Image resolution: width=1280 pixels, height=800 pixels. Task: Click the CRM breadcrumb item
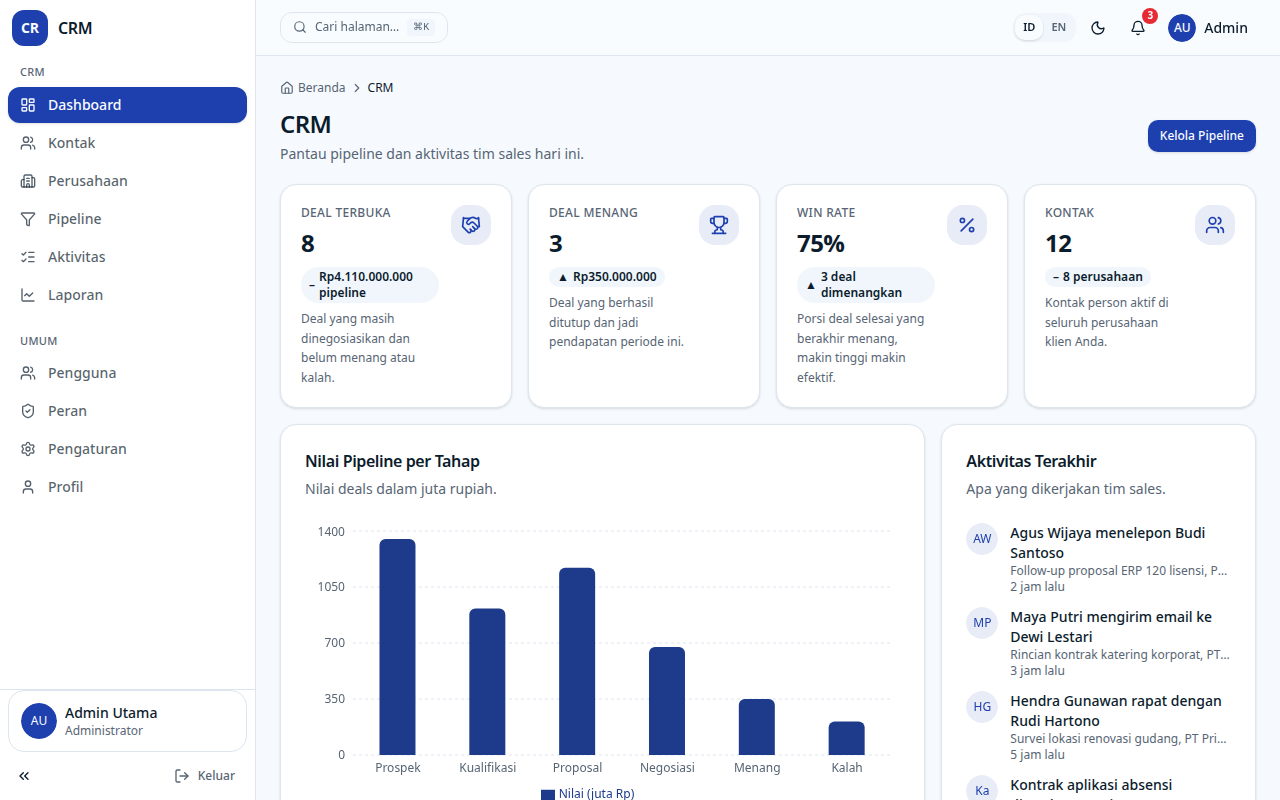[x=380, y=88]
